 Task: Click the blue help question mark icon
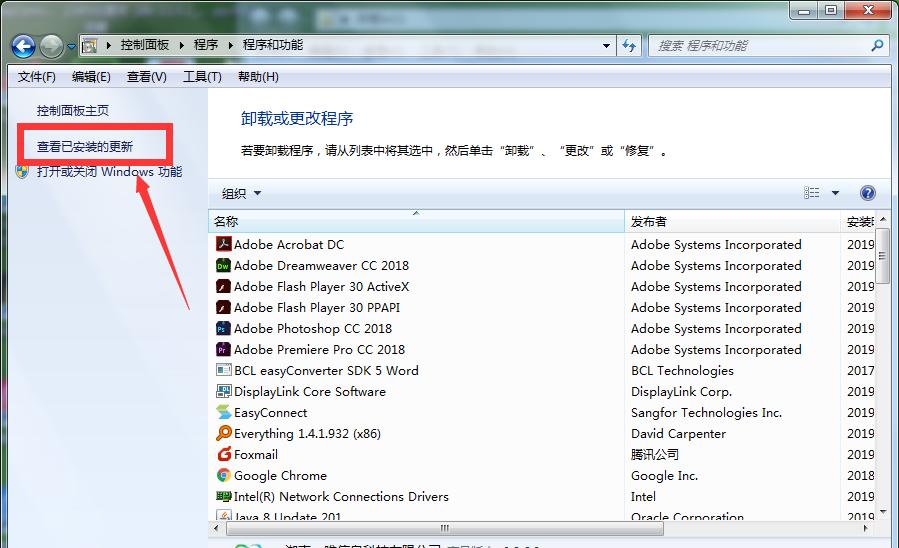click(867, 193)
